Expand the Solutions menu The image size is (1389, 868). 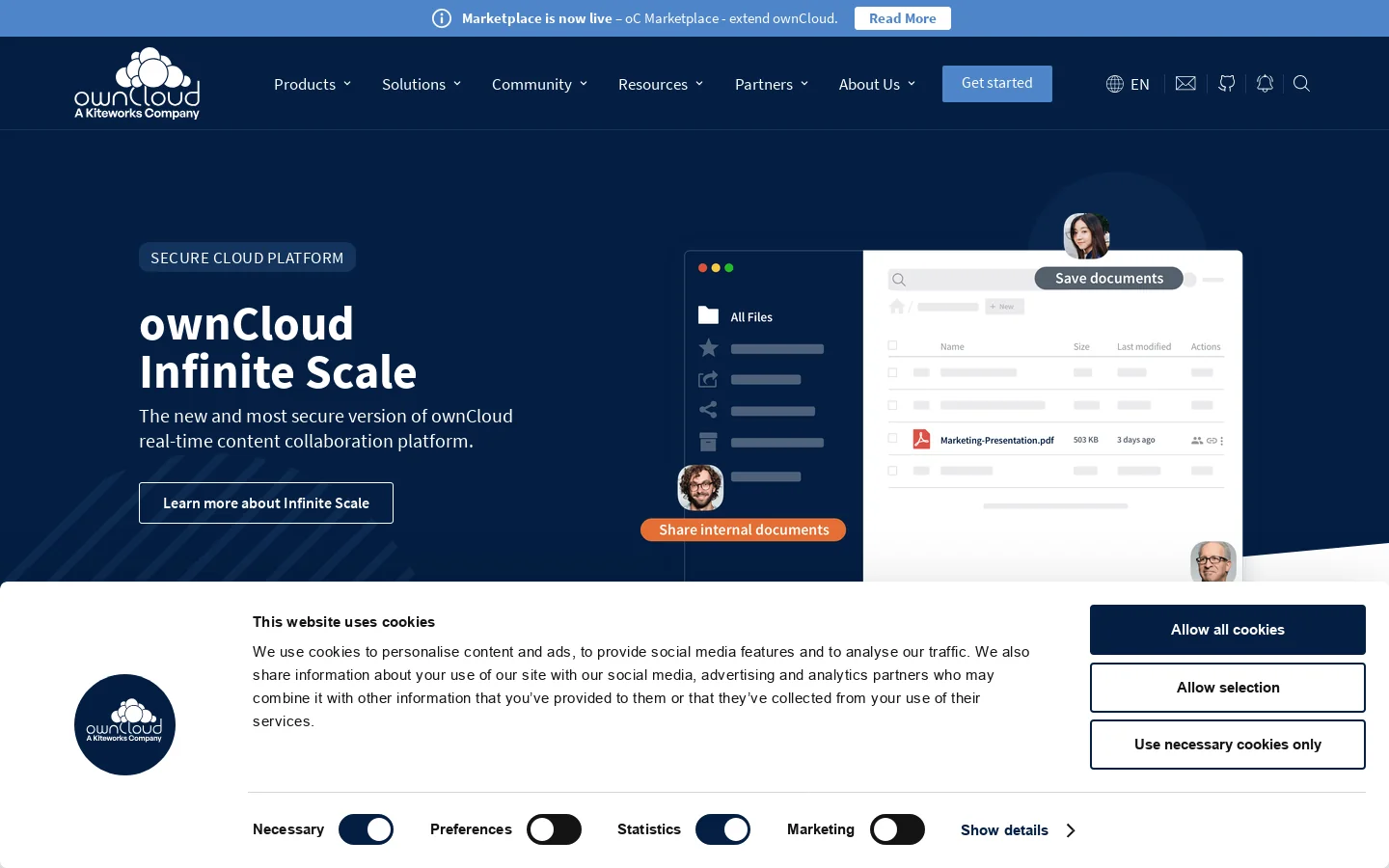click(x=422, y=85)
